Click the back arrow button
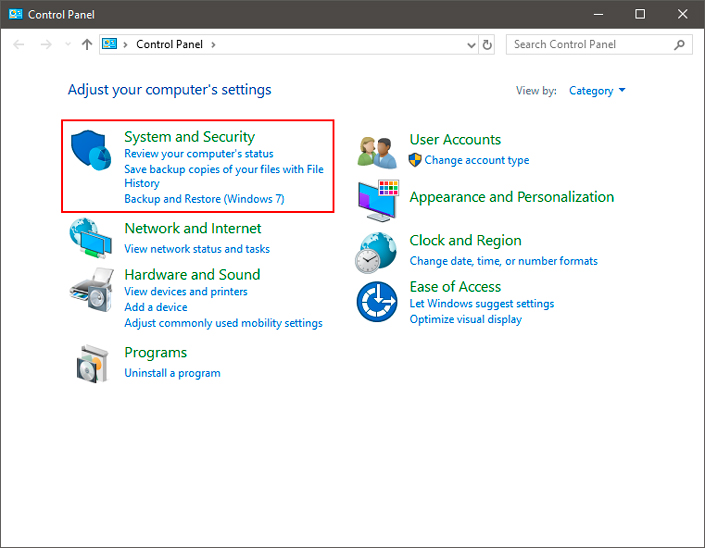The image size is (705, 548). click(19, 45)
